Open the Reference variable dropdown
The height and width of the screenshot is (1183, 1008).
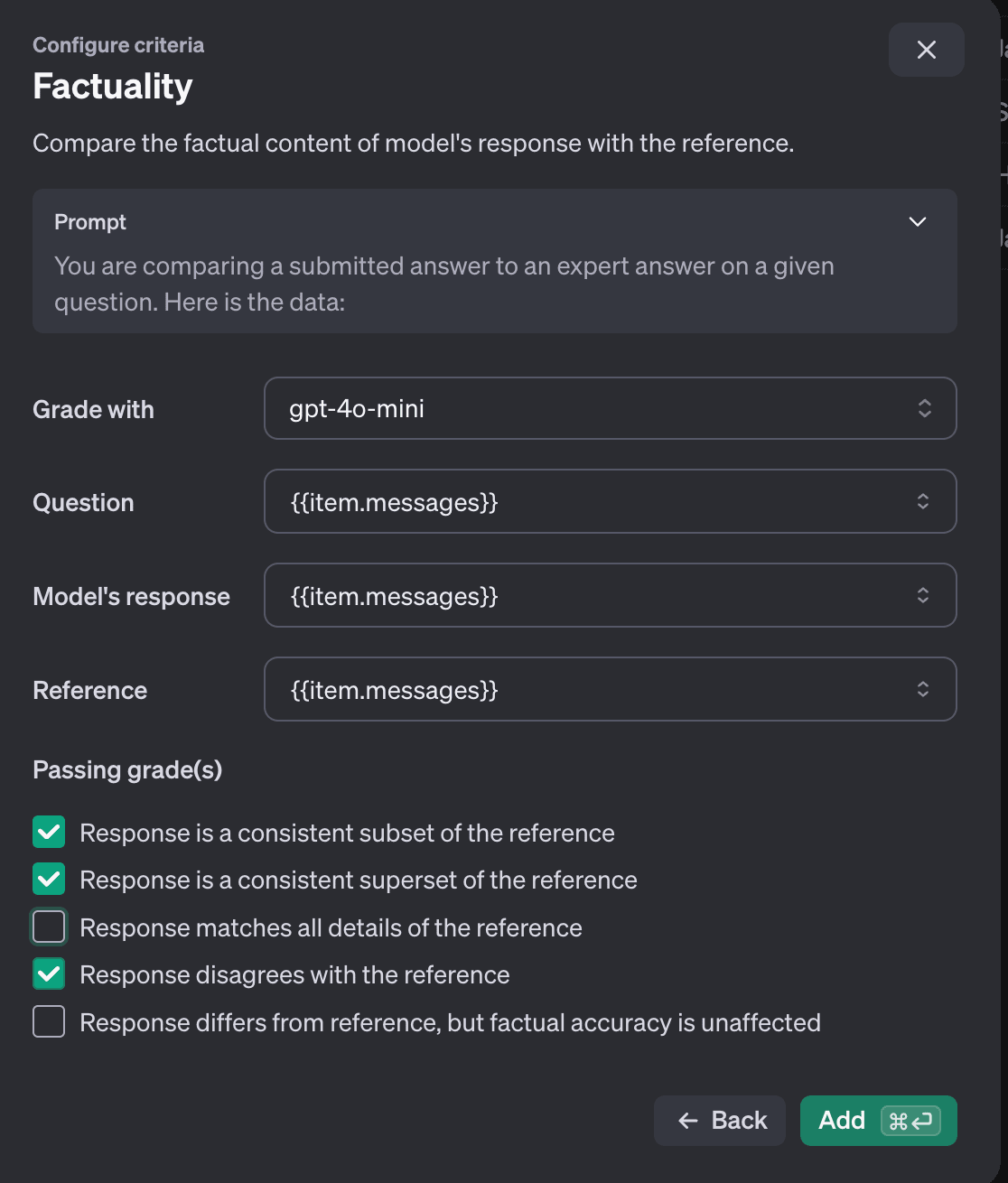coord(610,689)
